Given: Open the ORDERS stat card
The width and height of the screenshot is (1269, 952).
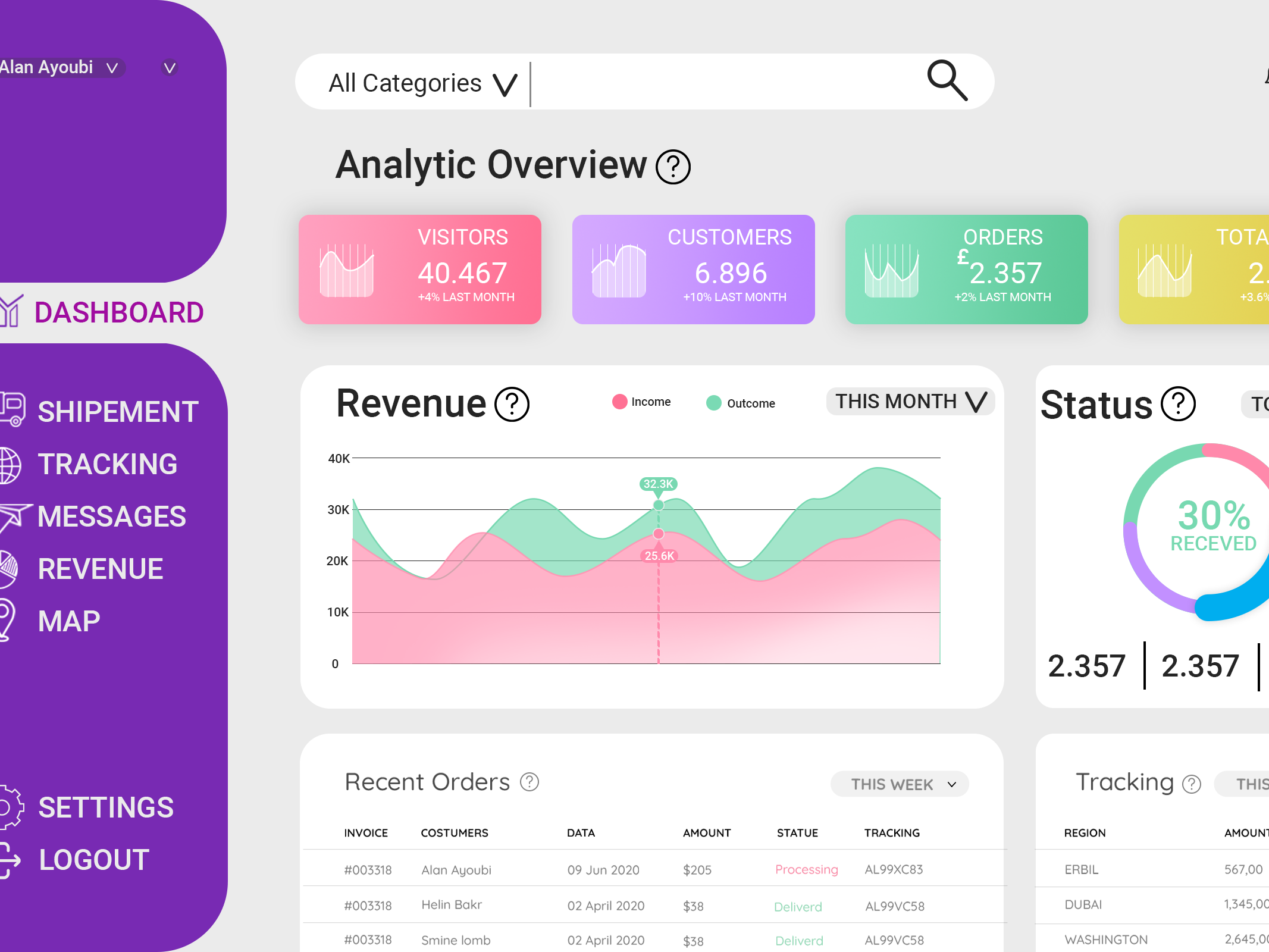Looking at the screenshot, I should [x=967, y=270].
